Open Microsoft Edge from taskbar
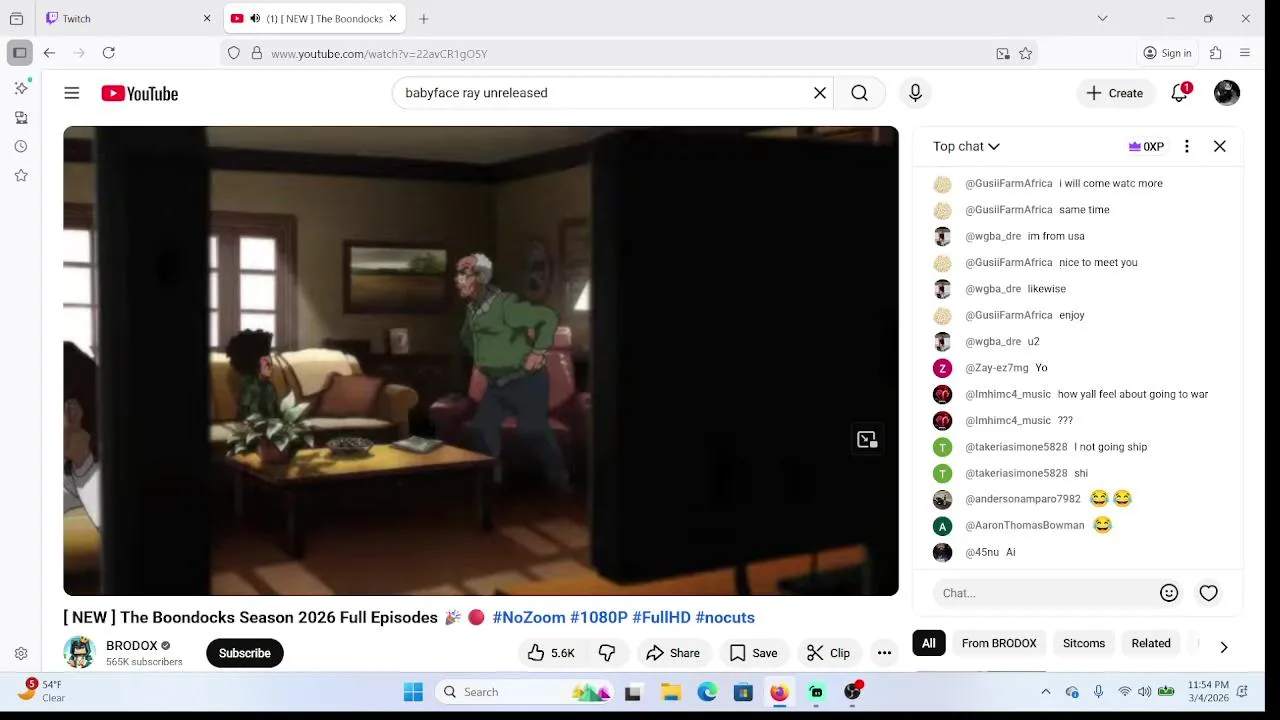The image size is (1280, 720). [707, 692]
